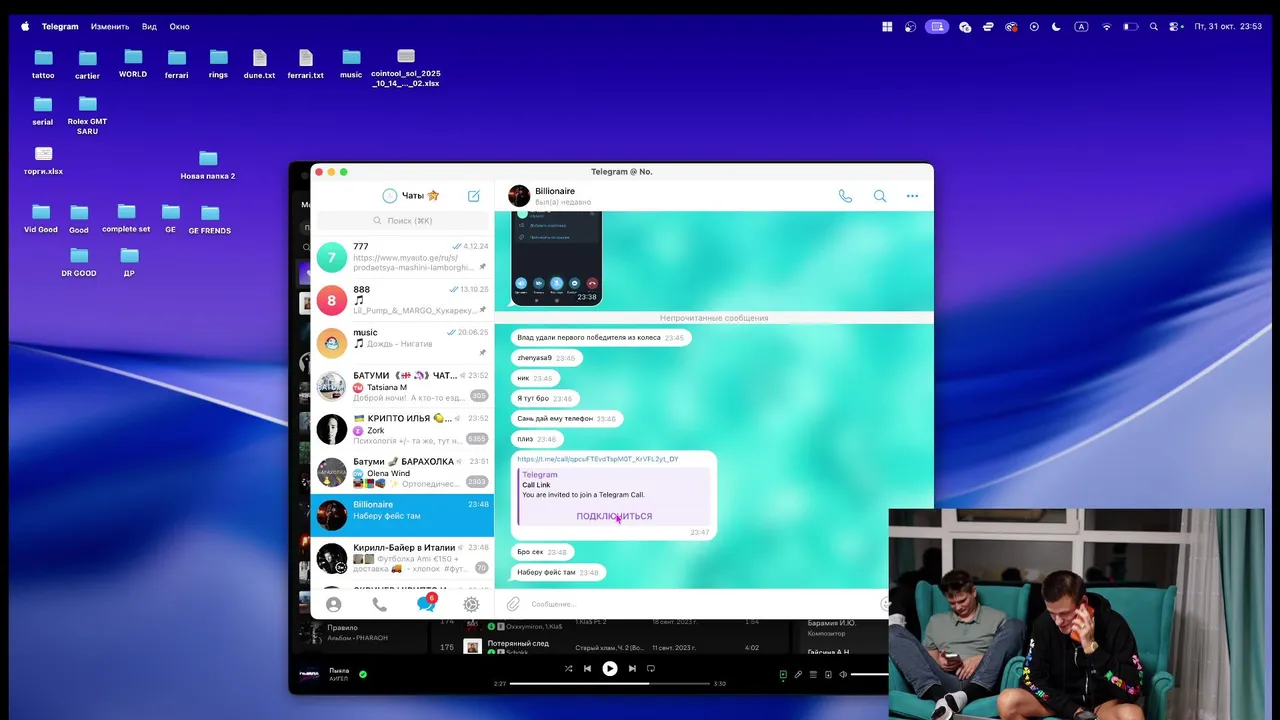The height and width of the screenshot is (720, 1280).
Task: Open the Telegram menu bar item
Action: point(60,27)
